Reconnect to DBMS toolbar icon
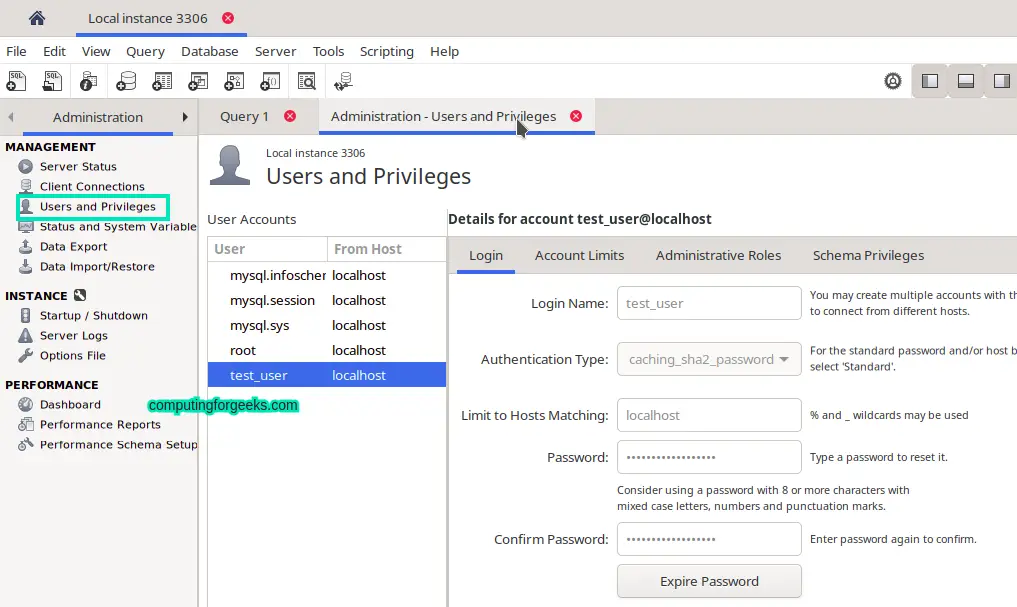1017x607 pixels. click(343, 81)
